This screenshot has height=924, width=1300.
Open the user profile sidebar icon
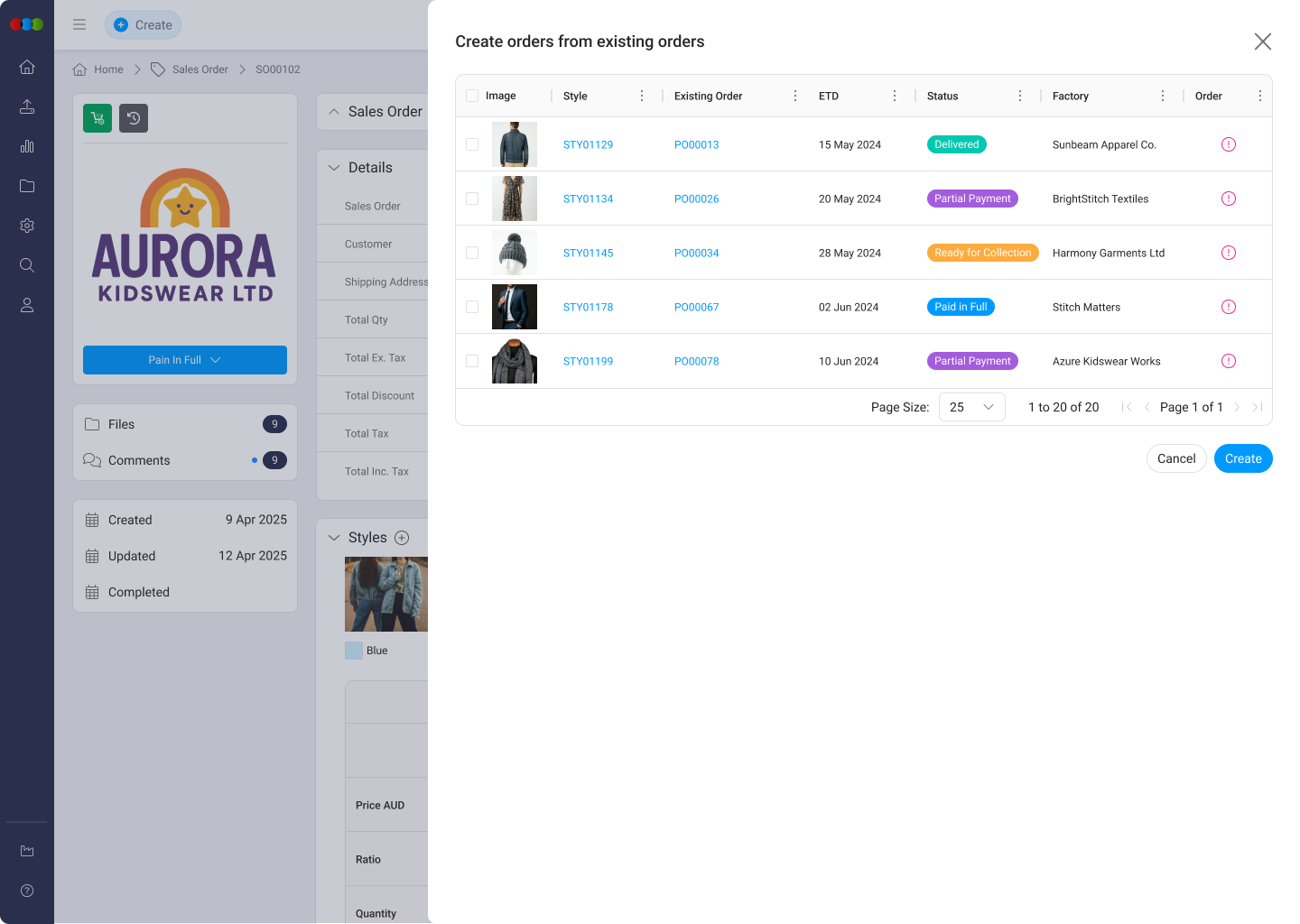point(26,305)
